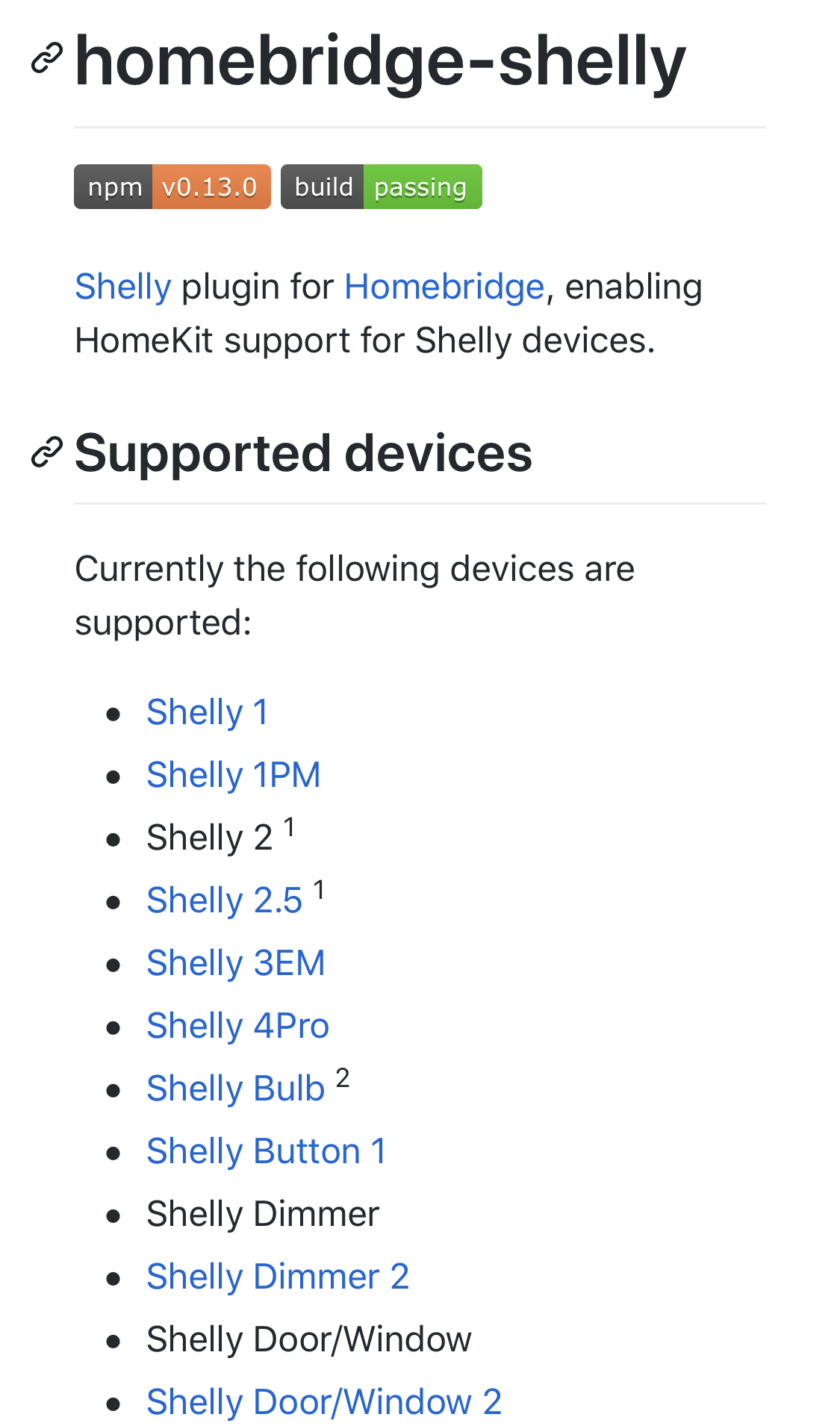Follow the Shelly Button 1 link
The image size is (840, 1426).
point(266,1151)
